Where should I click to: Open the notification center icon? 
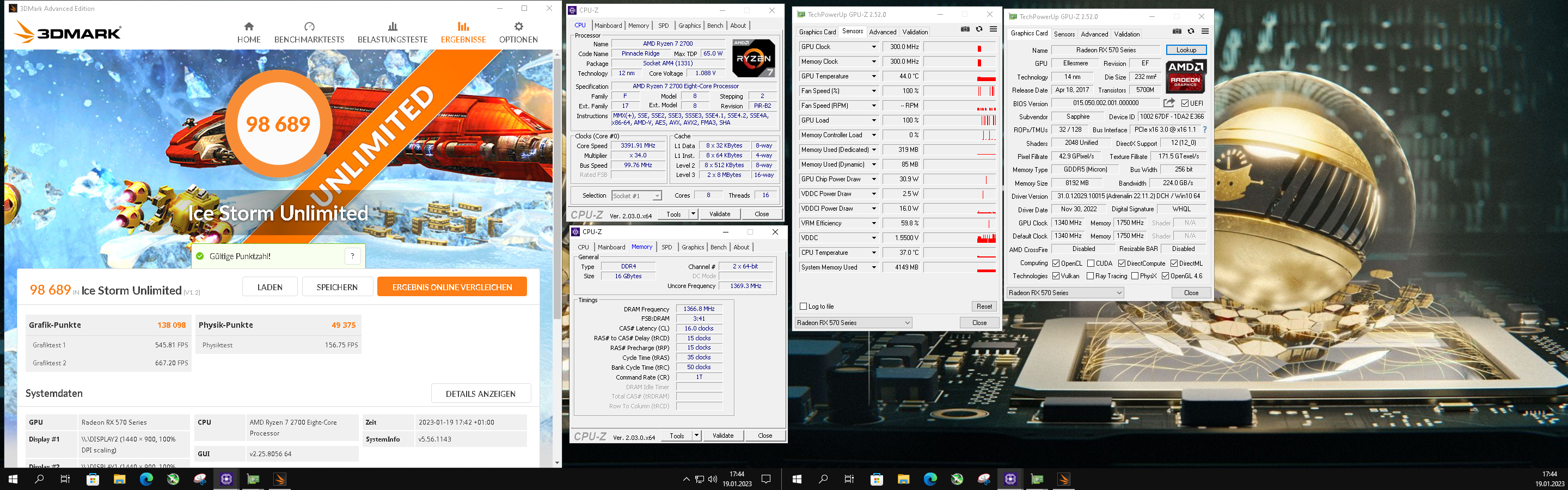[x=767, y=479]
